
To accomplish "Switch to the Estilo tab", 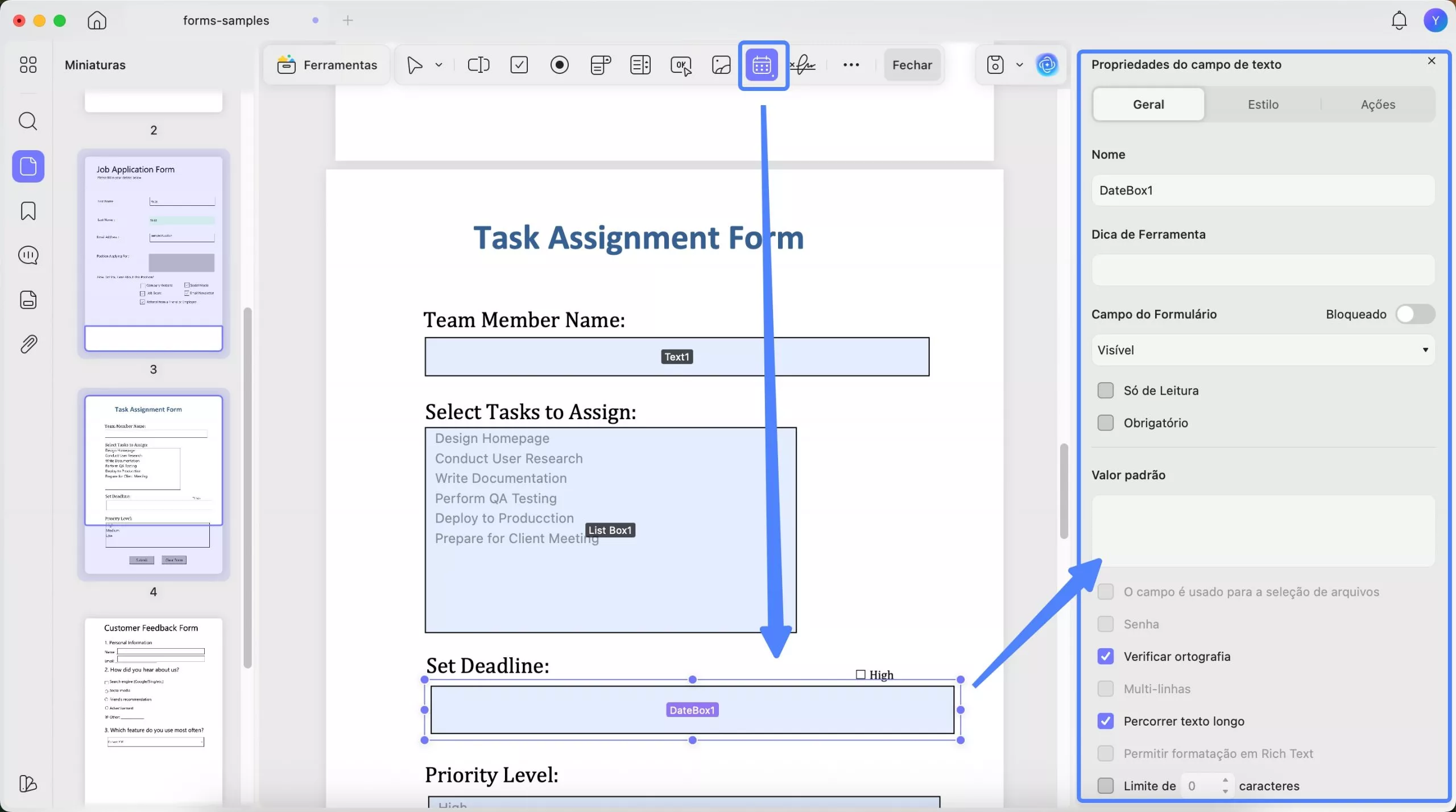I will point(1263,104).
